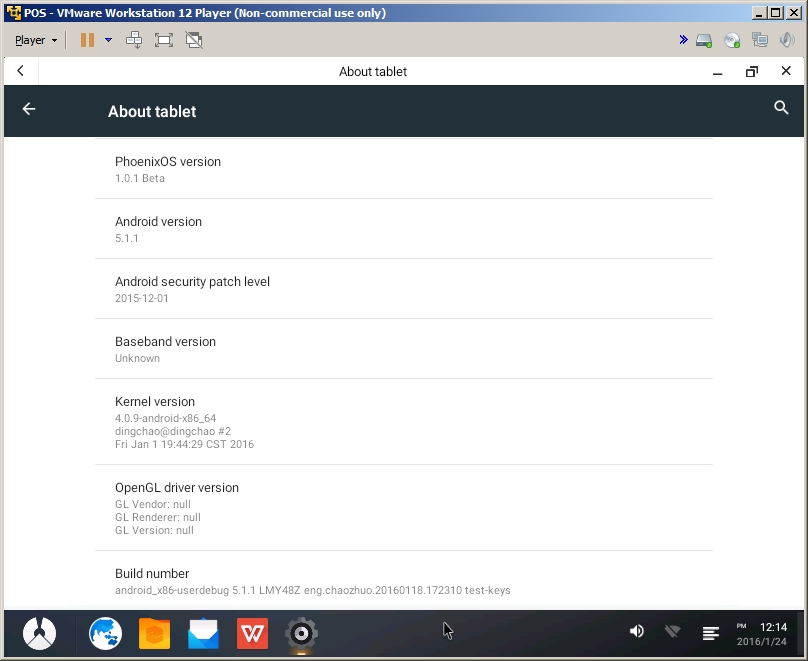The height and width of the screenshot is (661, 808).
Task: Switch to Unity mode
Action: (194, 40)
